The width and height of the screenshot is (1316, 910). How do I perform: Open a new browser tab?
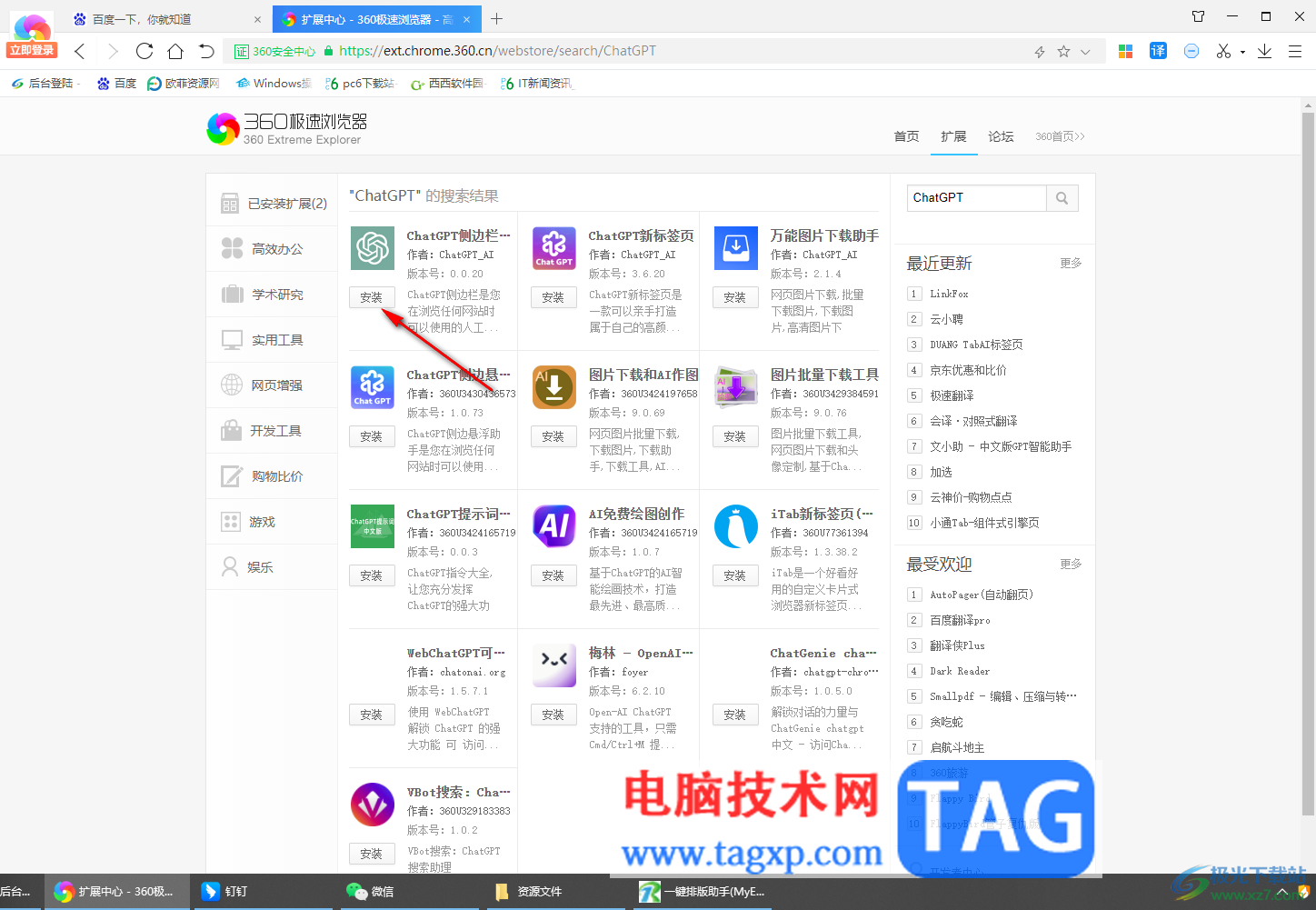click(x=496, y=18)
